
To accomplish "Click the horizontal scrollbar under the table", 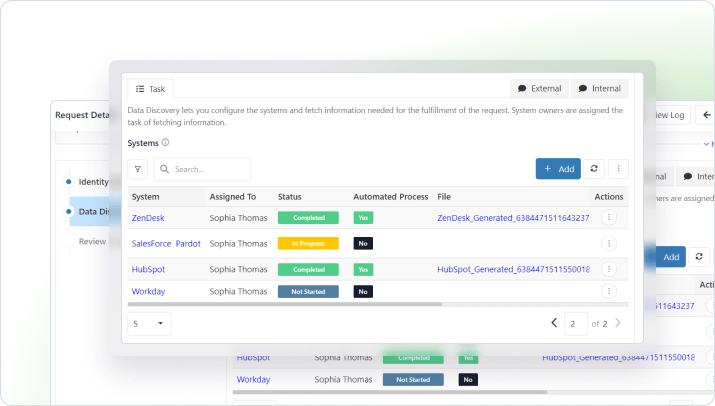I will point(285,304).
